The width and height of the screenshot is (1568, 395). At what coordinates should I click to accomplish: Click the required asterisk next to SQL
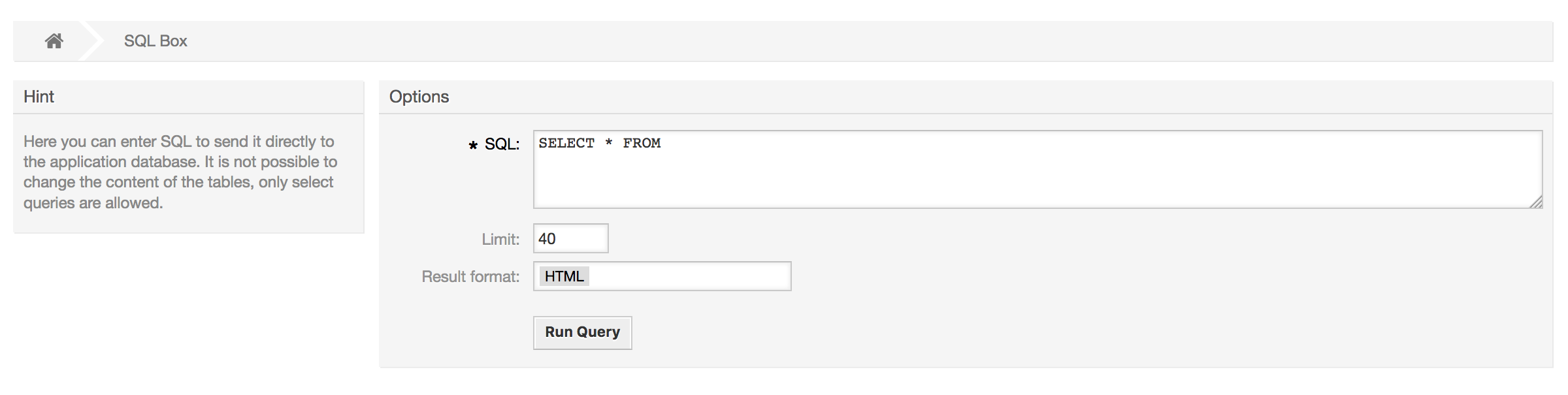pos(473,146)
